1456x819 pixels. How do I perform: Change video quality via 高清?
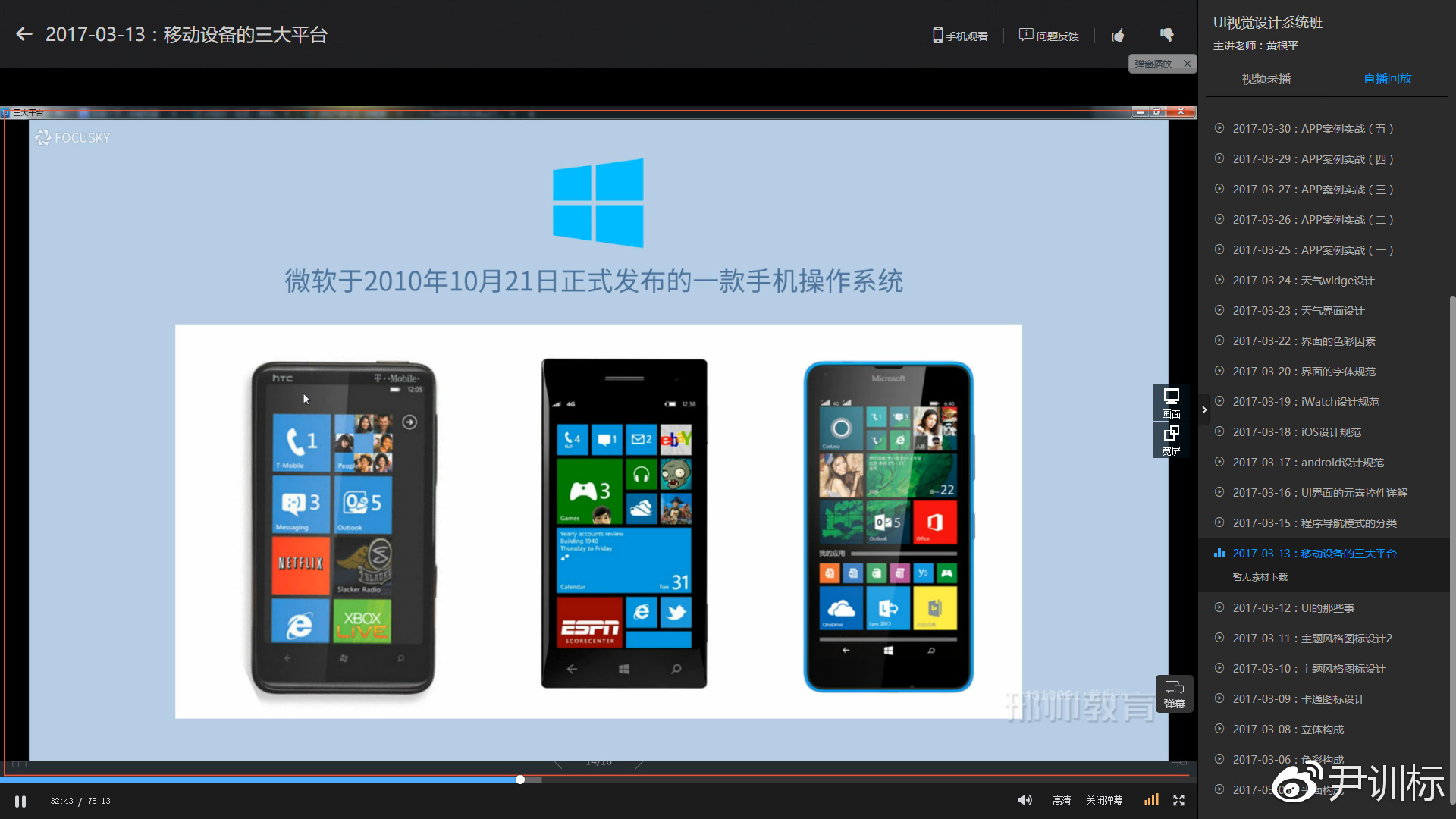[x=1062, y=801]
